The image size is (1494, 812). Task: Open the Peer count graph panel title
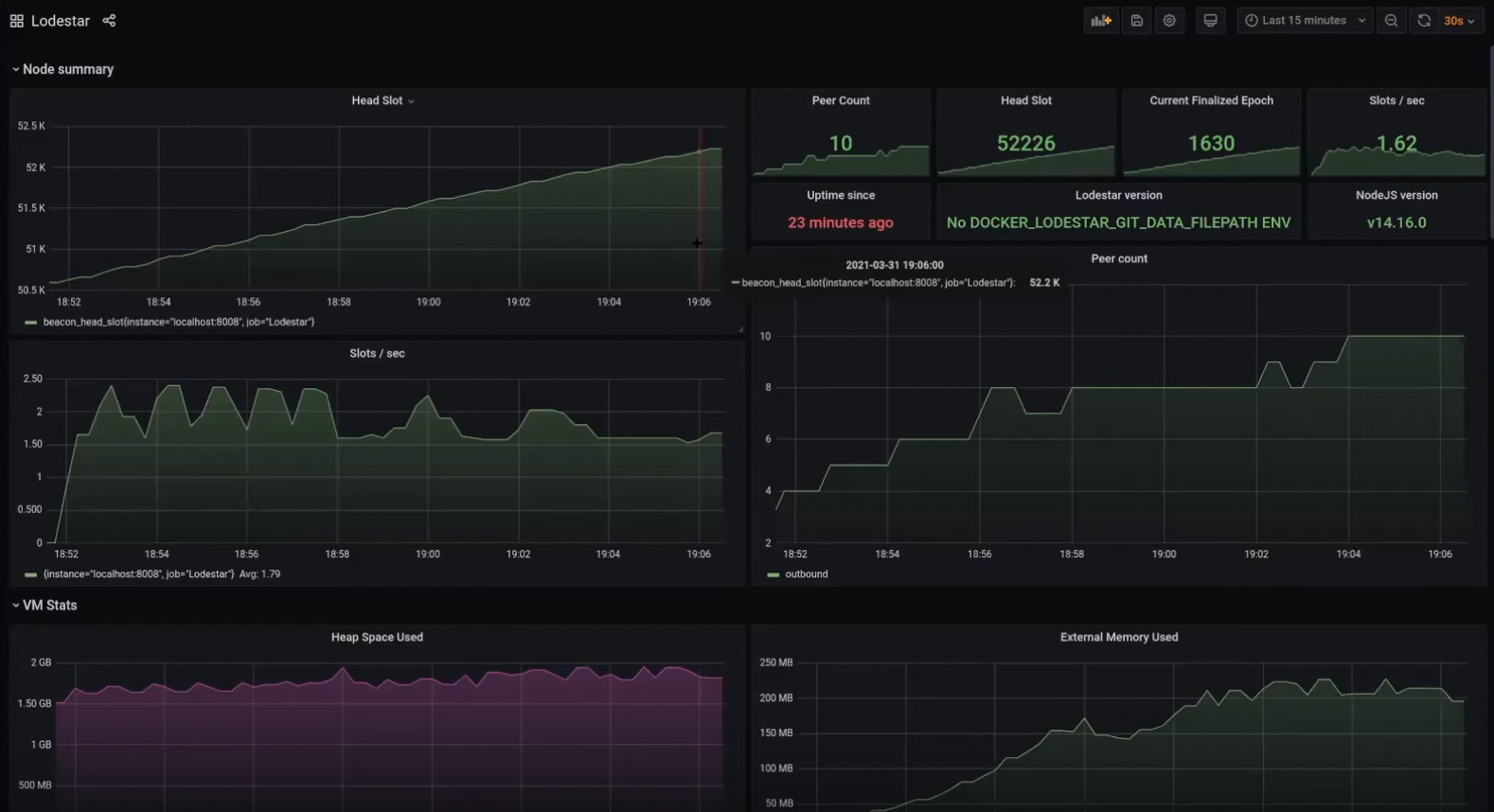tap(1119, 258)
